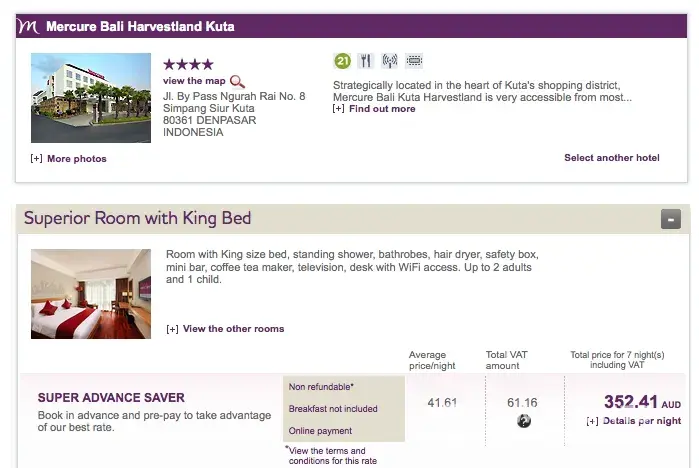
Task: Click the restaurant fork and knife icon
Action: [365, 61]
